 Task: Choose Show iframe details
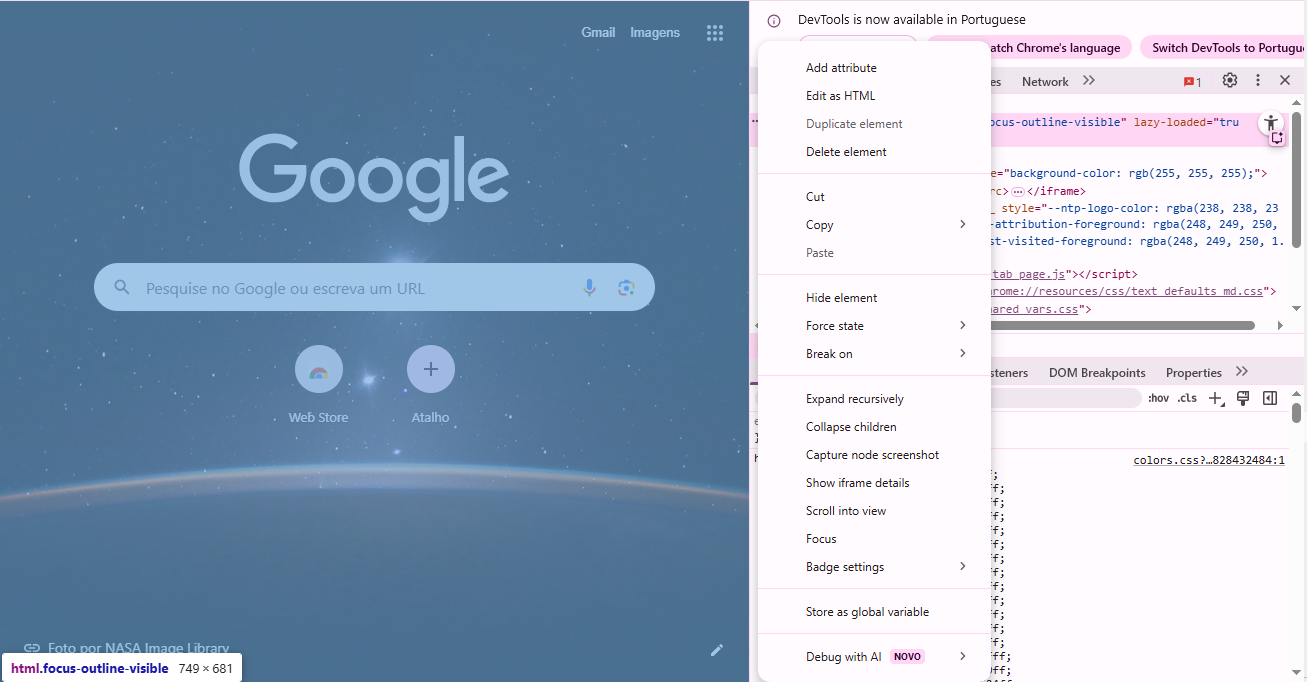pos(874,483)
